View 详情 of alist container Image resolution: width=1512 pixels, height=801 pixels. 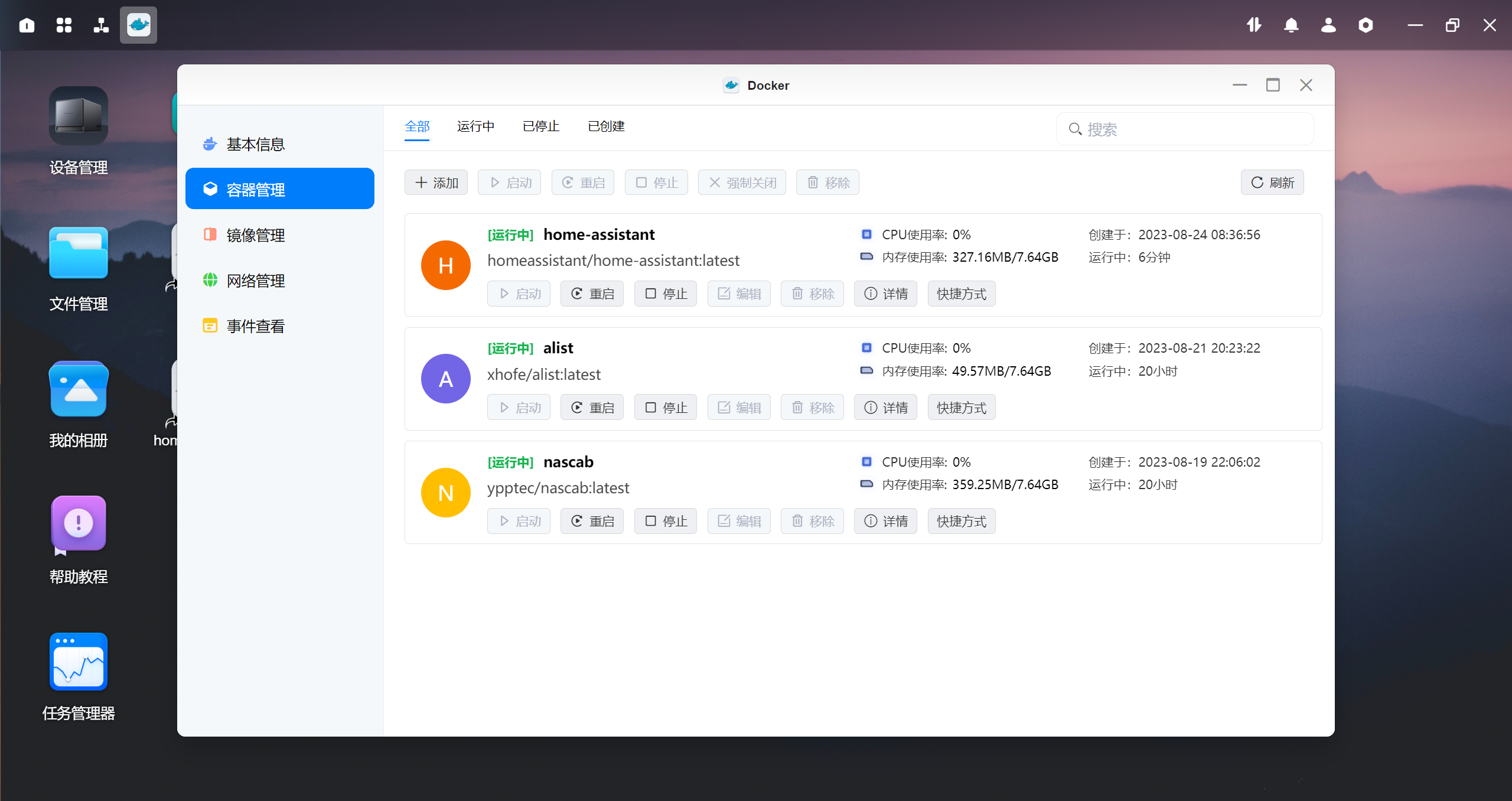coord(885,408)
